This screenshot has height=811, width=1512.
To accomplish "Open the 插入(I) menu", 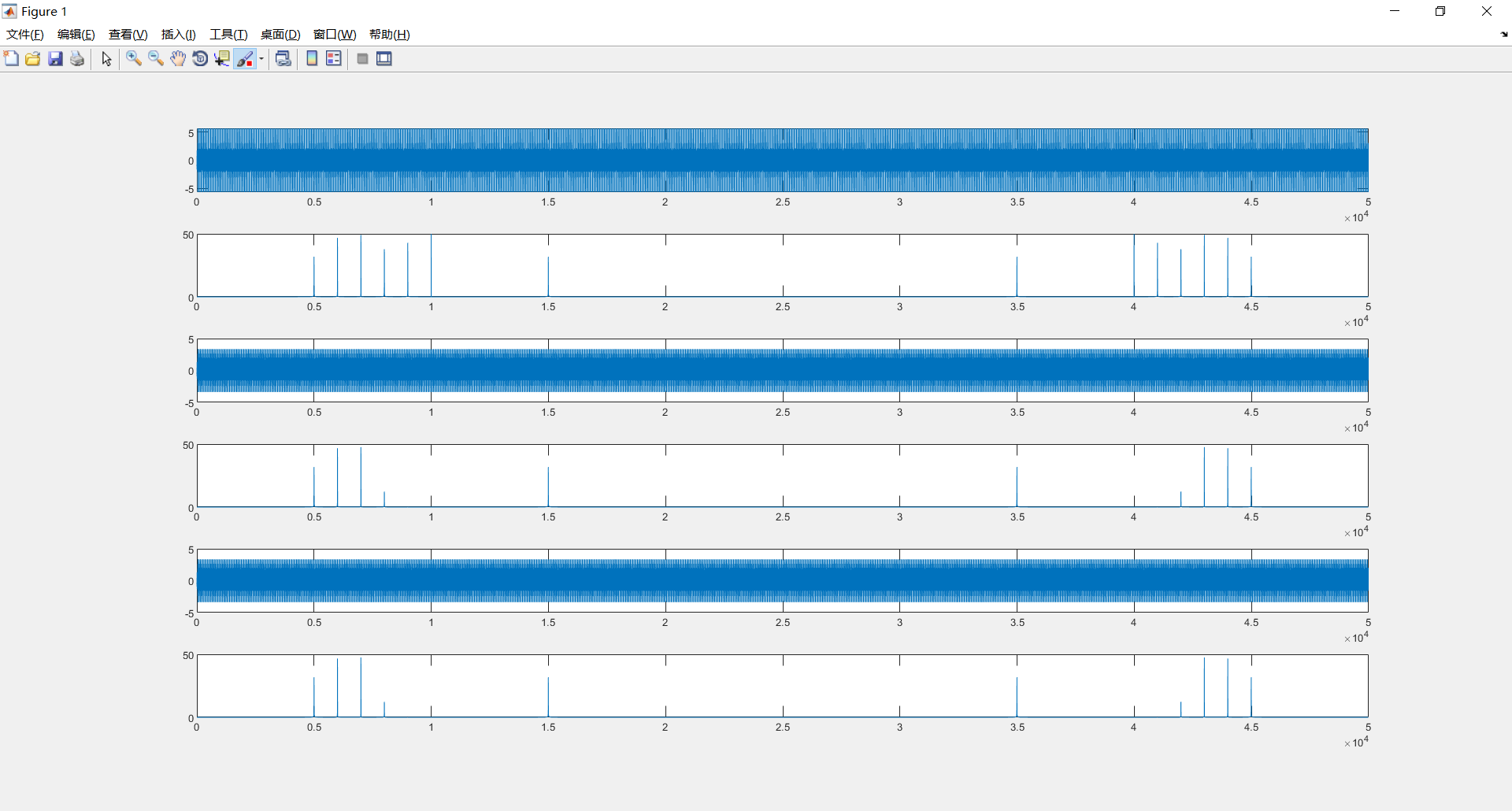I will (x=178, y=34).
